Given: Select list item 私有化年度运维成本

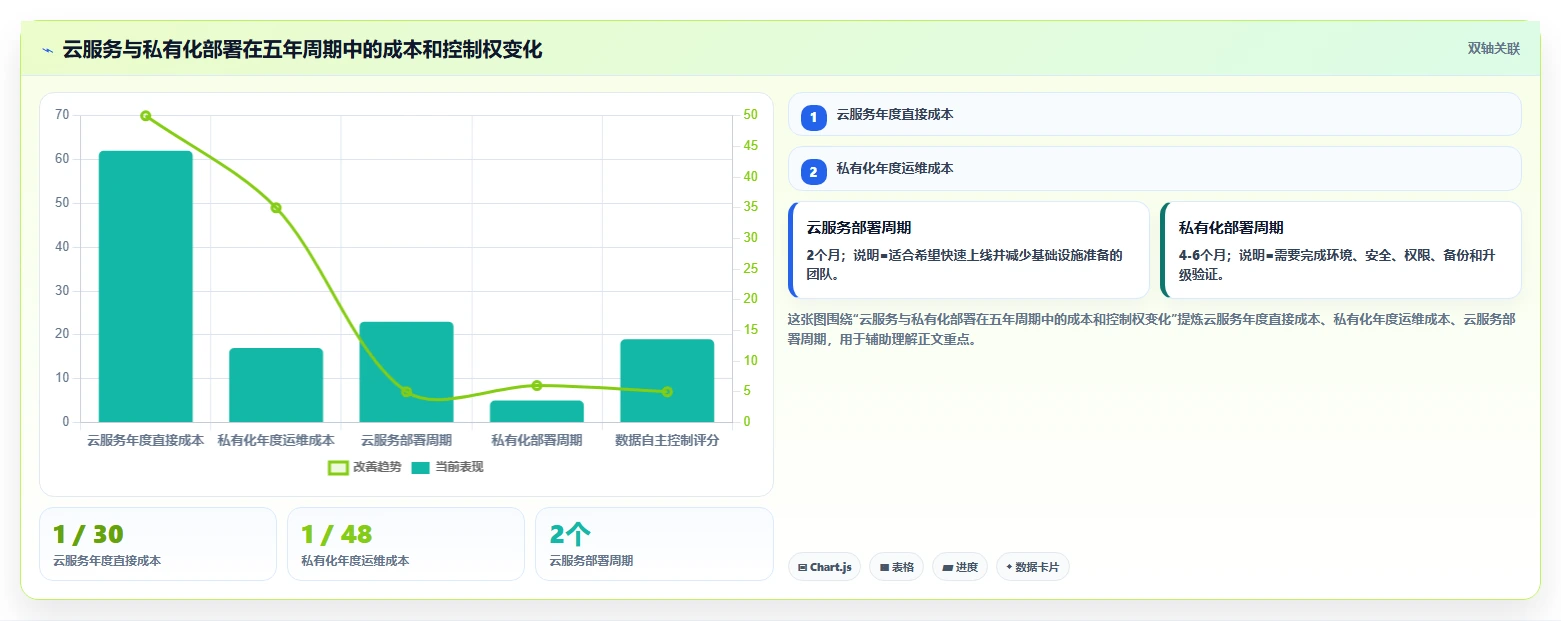Looking at the screenshot, I should point(1154,169).
